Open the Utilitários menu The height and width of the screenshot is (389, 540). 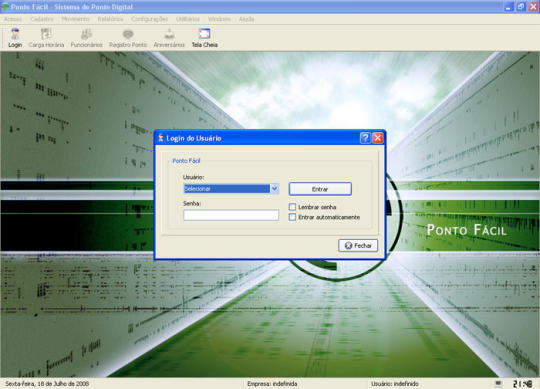coord(188,19)
